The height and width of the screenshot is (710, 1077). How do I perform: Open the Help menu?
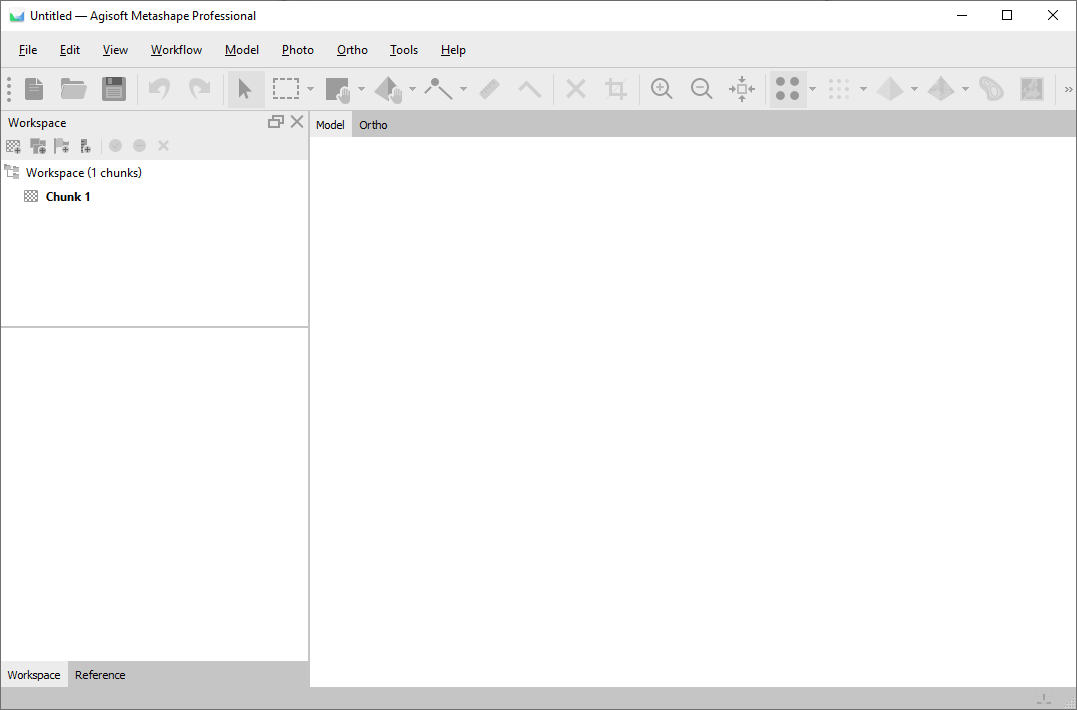453,50
